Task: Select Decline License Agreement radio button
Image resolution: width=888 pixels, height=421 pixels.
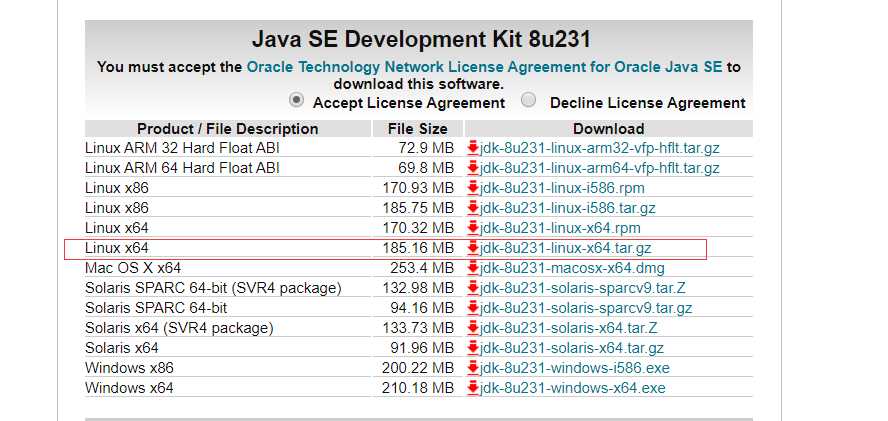Action: coord(529,101)
